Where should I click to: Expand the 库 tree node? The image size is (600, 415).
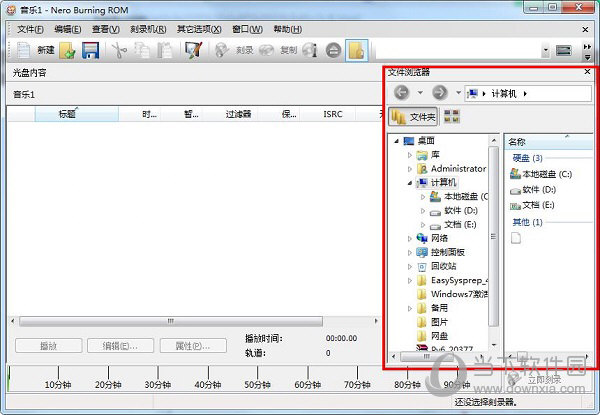pos(410,155)
